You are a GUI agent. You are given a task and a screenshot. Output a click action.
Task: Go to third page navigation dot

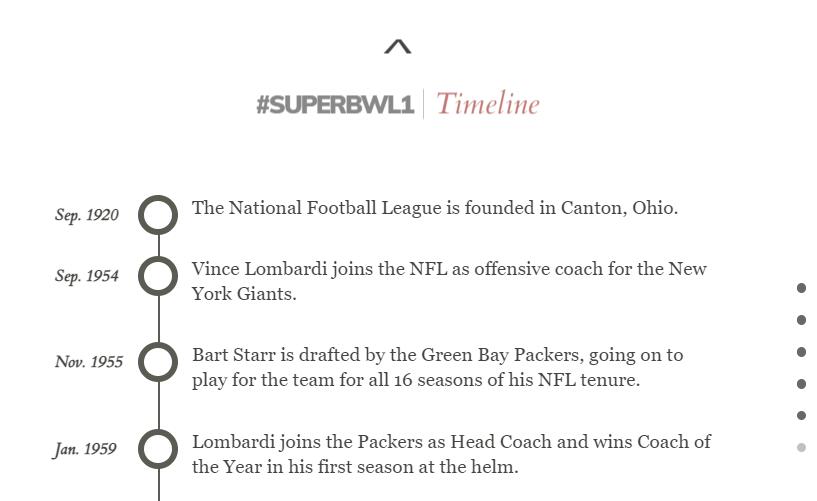click(x=801, y=352)
